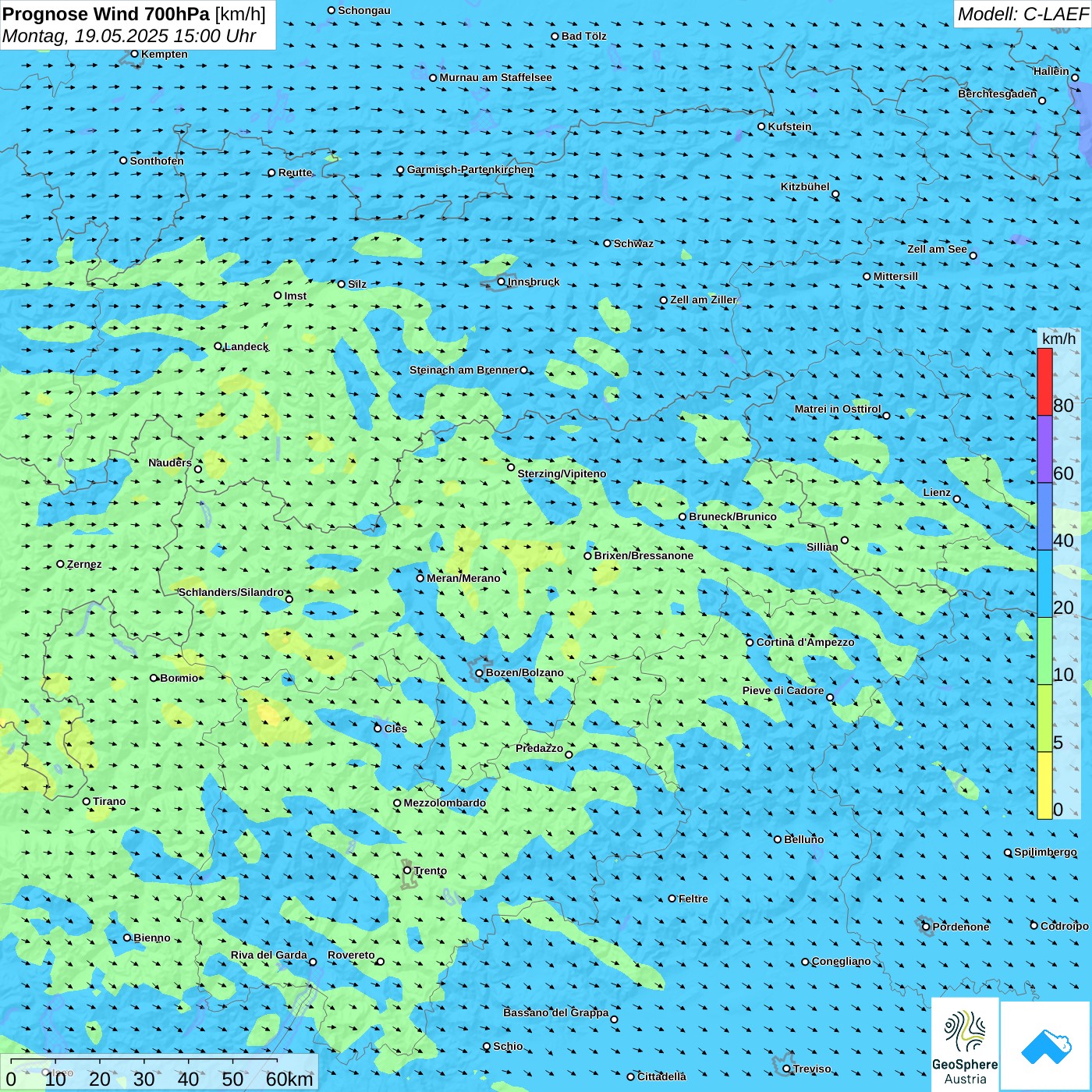This screenshot has height=1092, width=1092.
Task: Click the 'Bad Tölz' label
Action: (584, 36)
